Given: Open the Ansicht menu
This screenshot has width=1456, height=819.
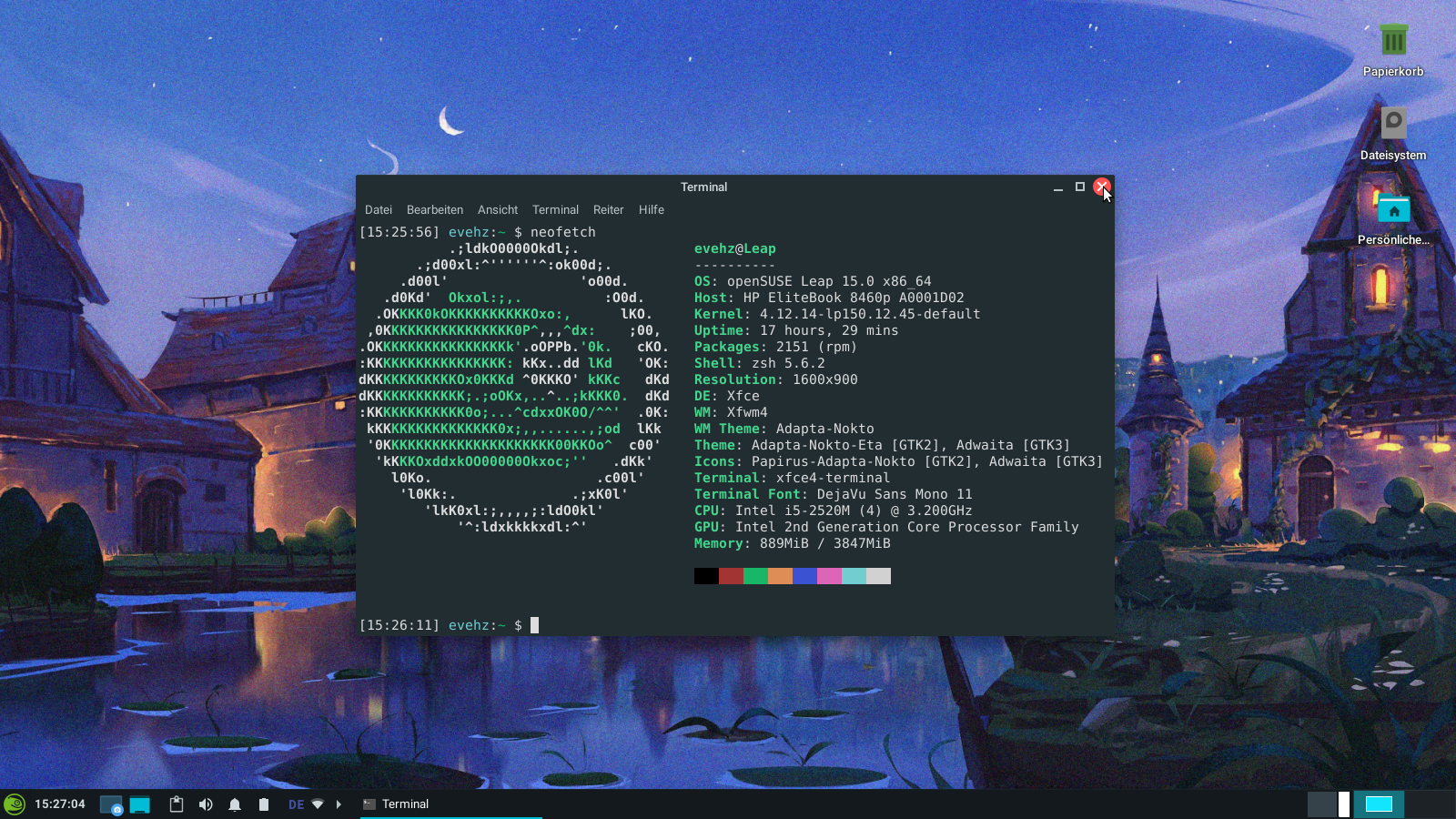Looking at the screenshot, I should [x=498, y=210].
